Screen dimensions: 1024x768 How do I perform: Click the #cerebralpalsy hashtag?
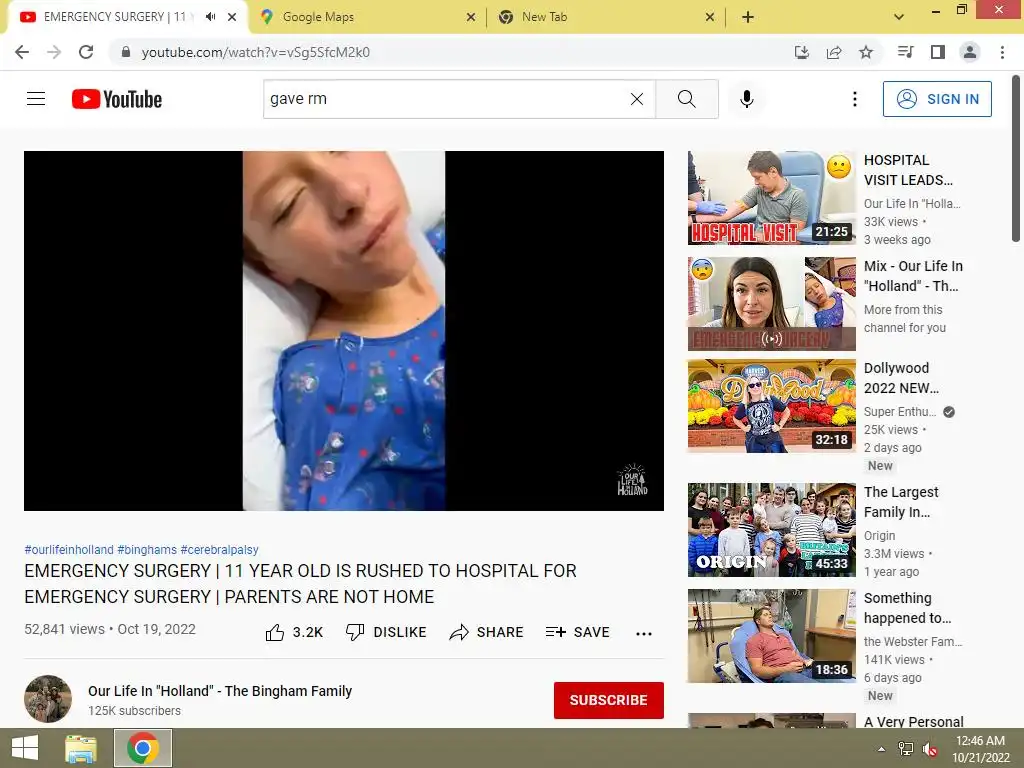click(219, 550)
